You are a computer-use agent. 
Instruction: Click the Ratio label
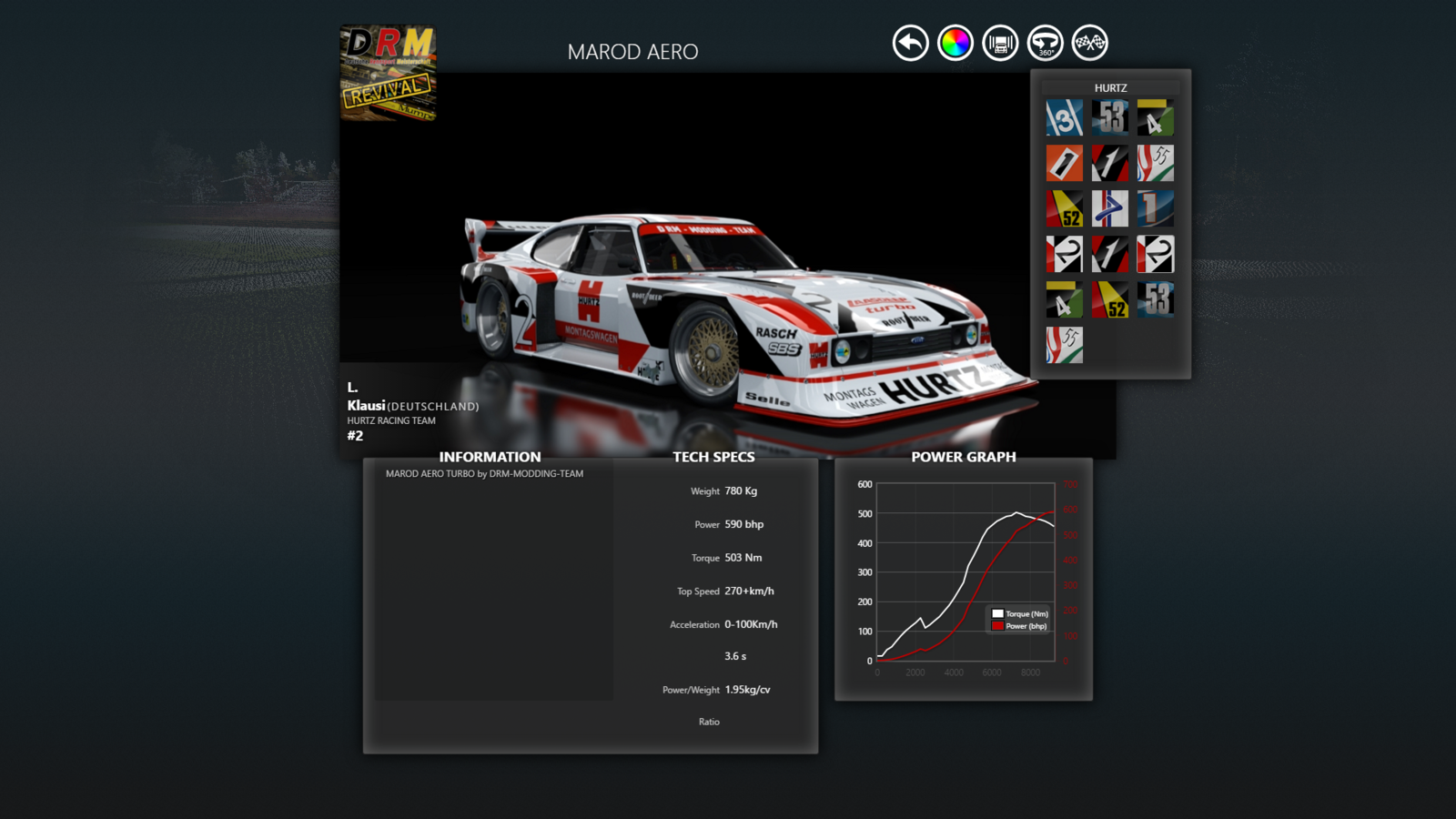click(709, 722)
